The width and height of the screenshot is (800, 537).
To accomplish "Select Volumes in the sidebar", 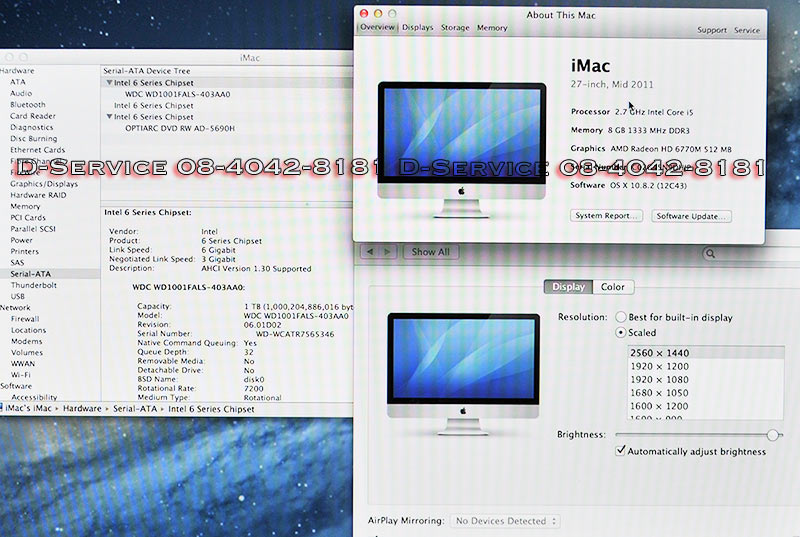I will tap(27, 352).
